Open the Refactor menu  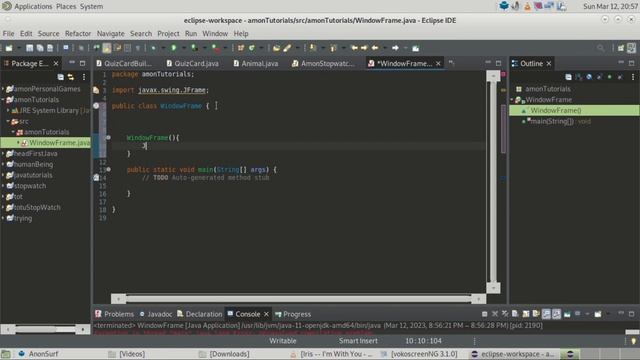tap(78, 33)
